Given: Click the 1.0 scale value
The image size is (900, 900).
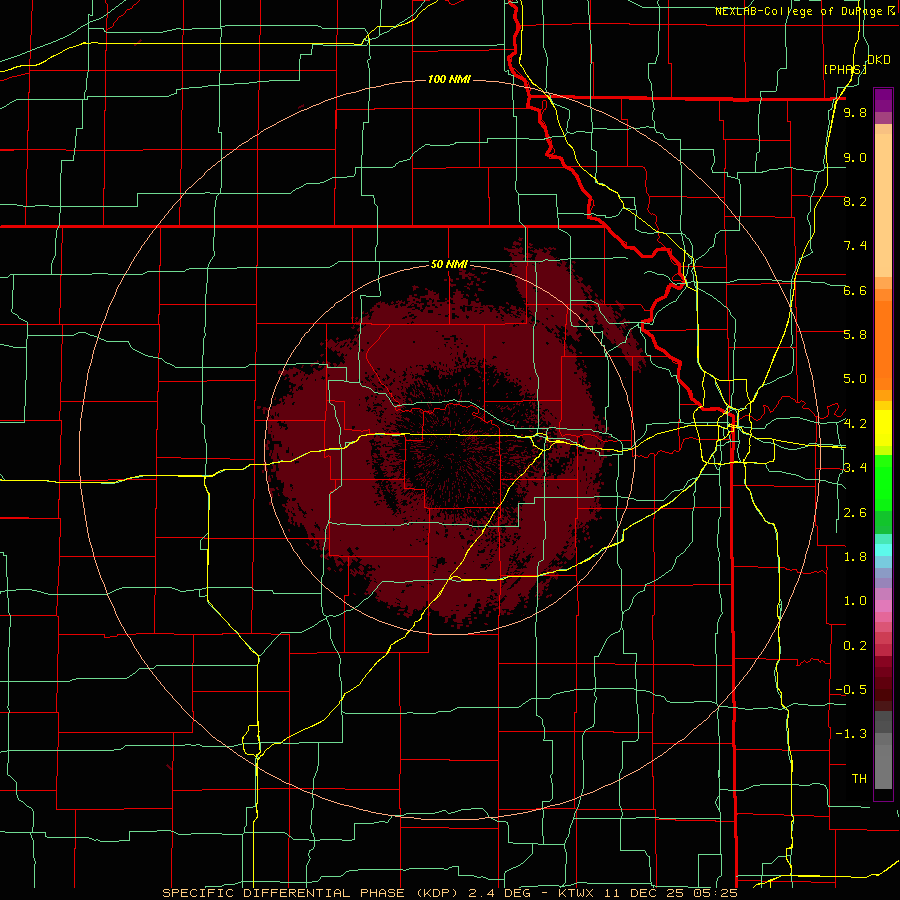Looking at the screenshot, I should coord(855,601).
